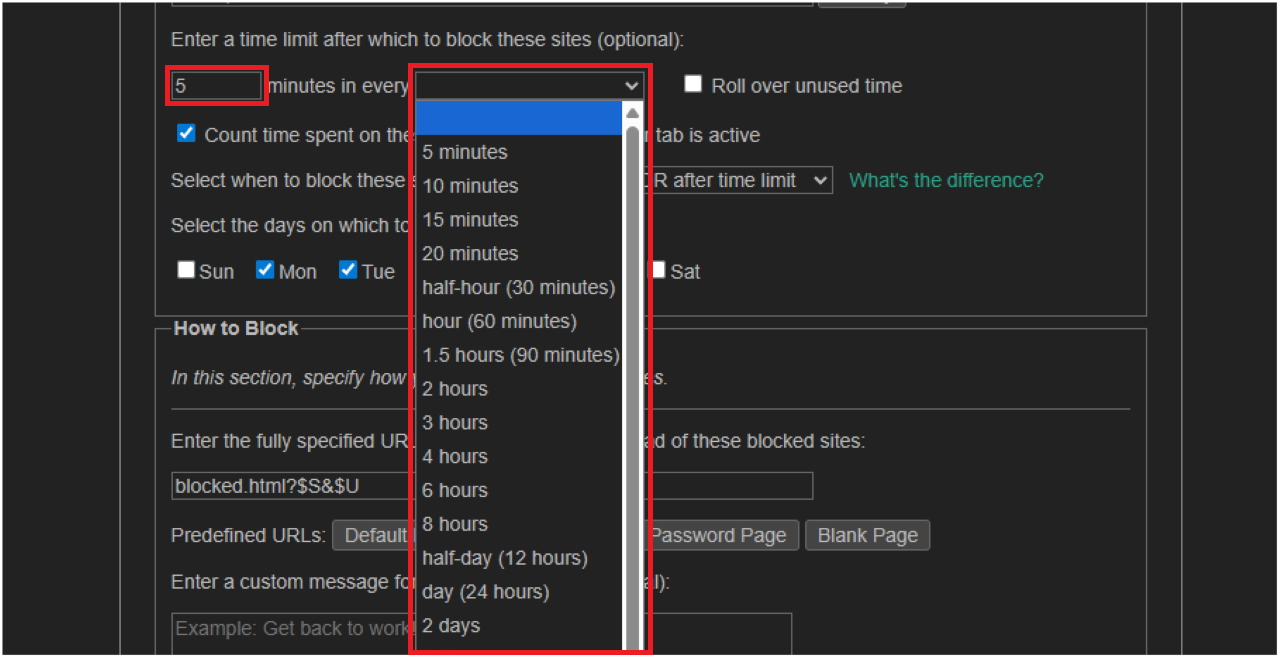
Task: Collapse the time period dropdown chevron
Action: [x=631, y=85]
